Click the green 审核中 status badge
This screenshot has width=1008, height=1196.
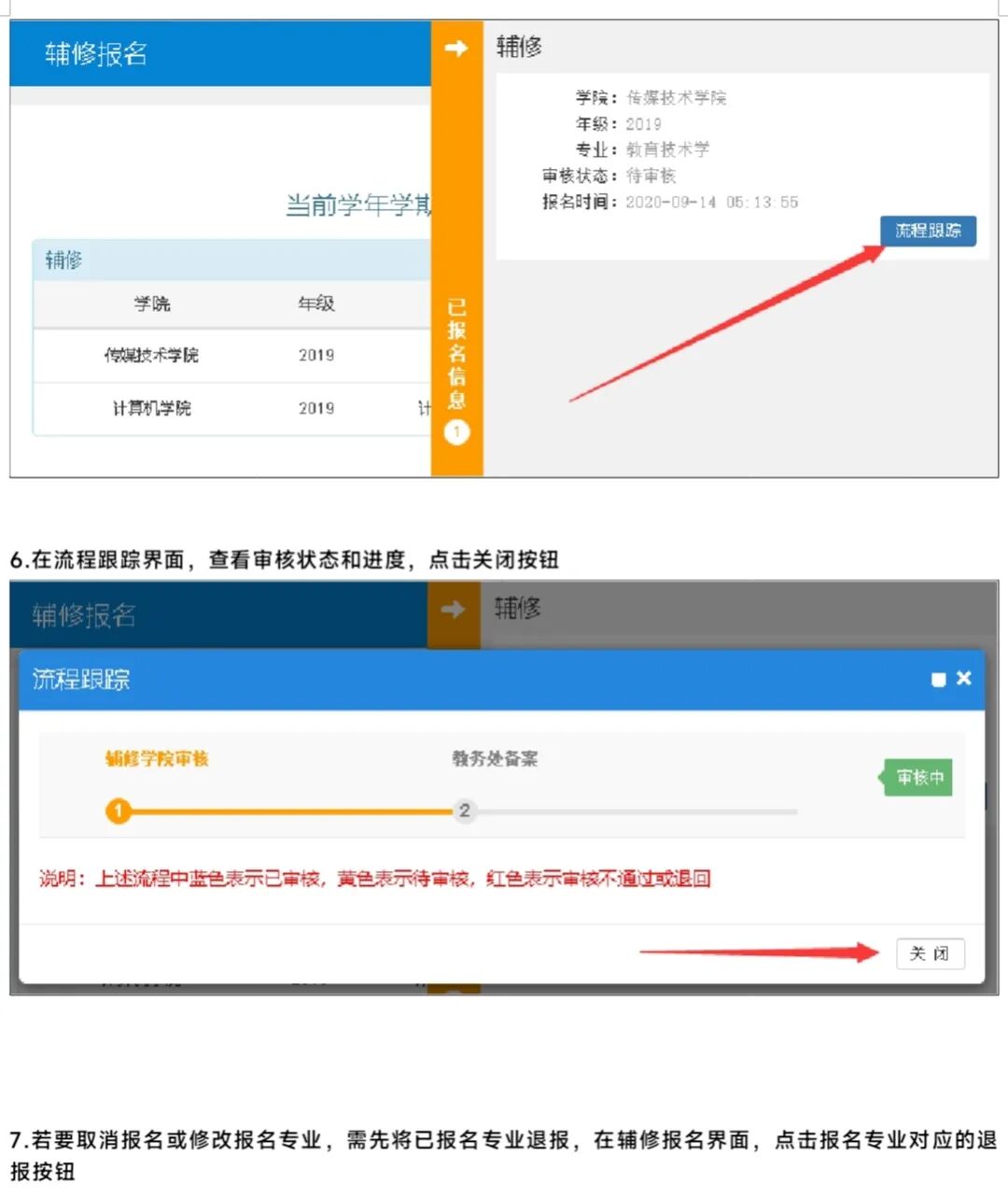[x=917, y=777]
